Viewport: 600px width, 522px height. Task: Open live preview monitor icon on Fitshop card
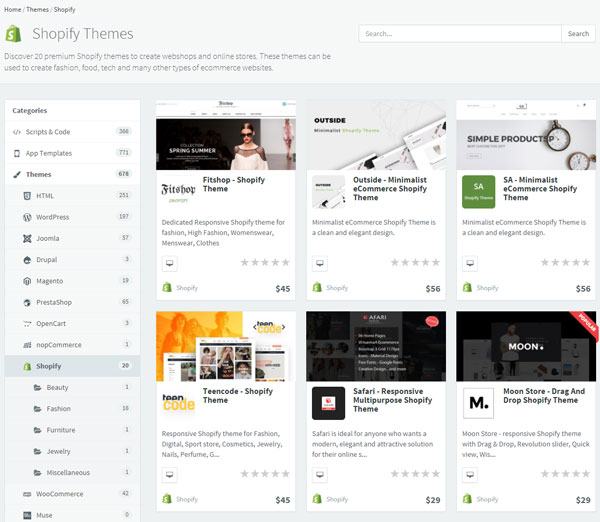170,263
